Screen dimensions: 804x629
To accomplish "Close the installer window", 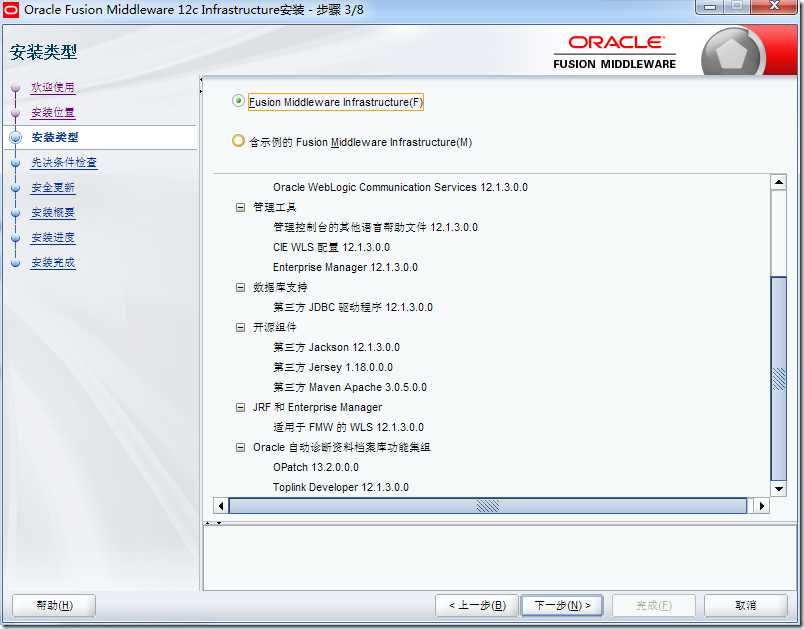I will pos(775,6).
